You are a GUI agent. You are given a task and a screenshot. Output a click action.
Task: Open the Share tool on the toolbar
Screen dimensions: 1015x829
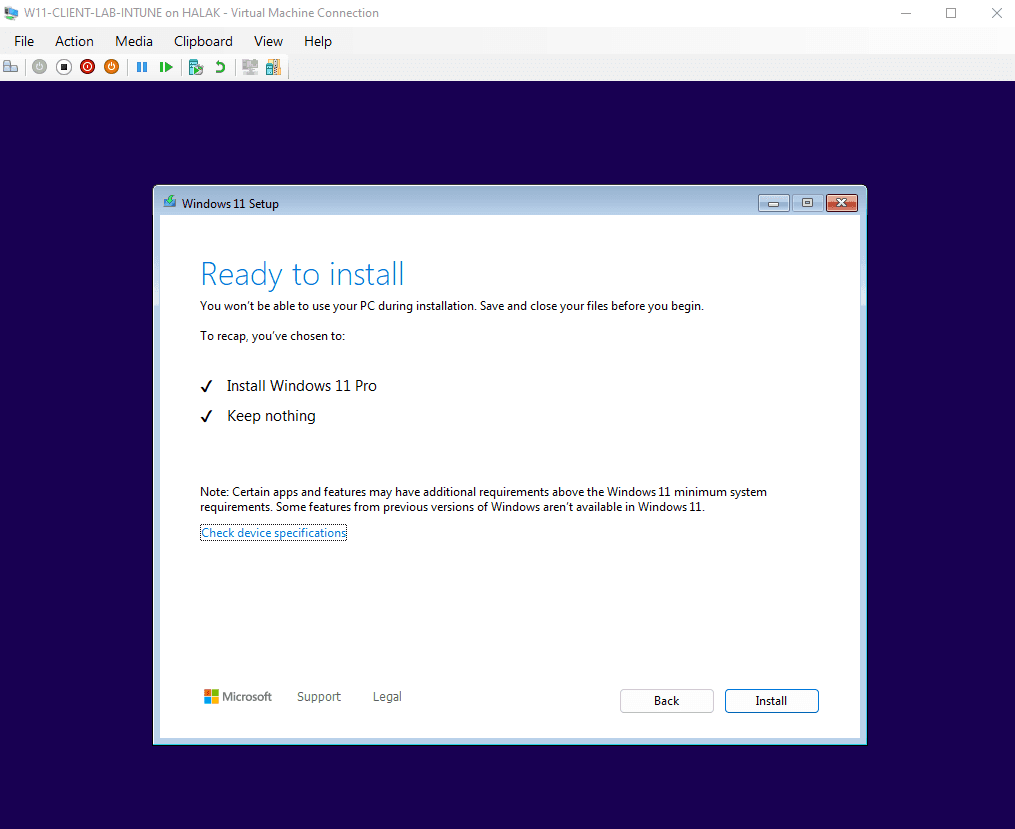(272, 66)
